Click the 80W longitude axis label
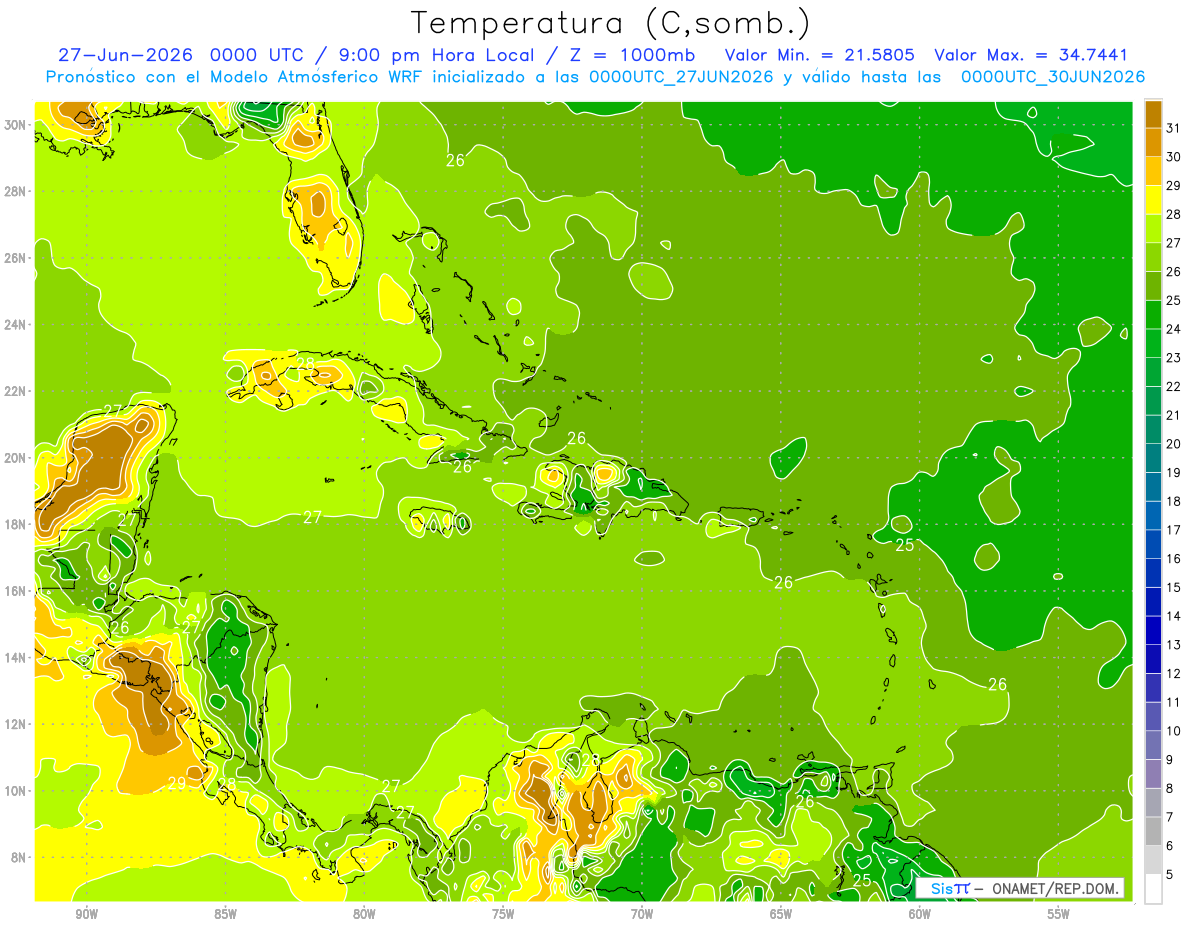The image size is (1200, 927). (x=364, y=914)
